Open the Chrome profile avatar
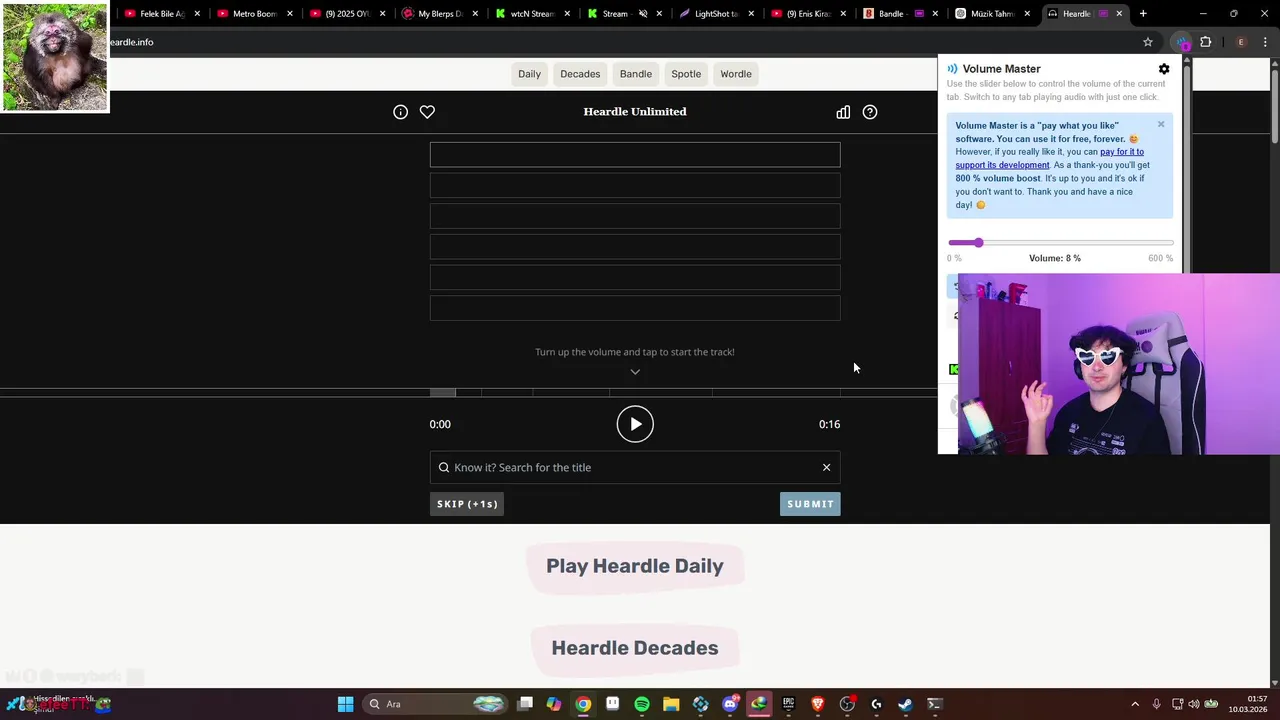 (1241, 42)
